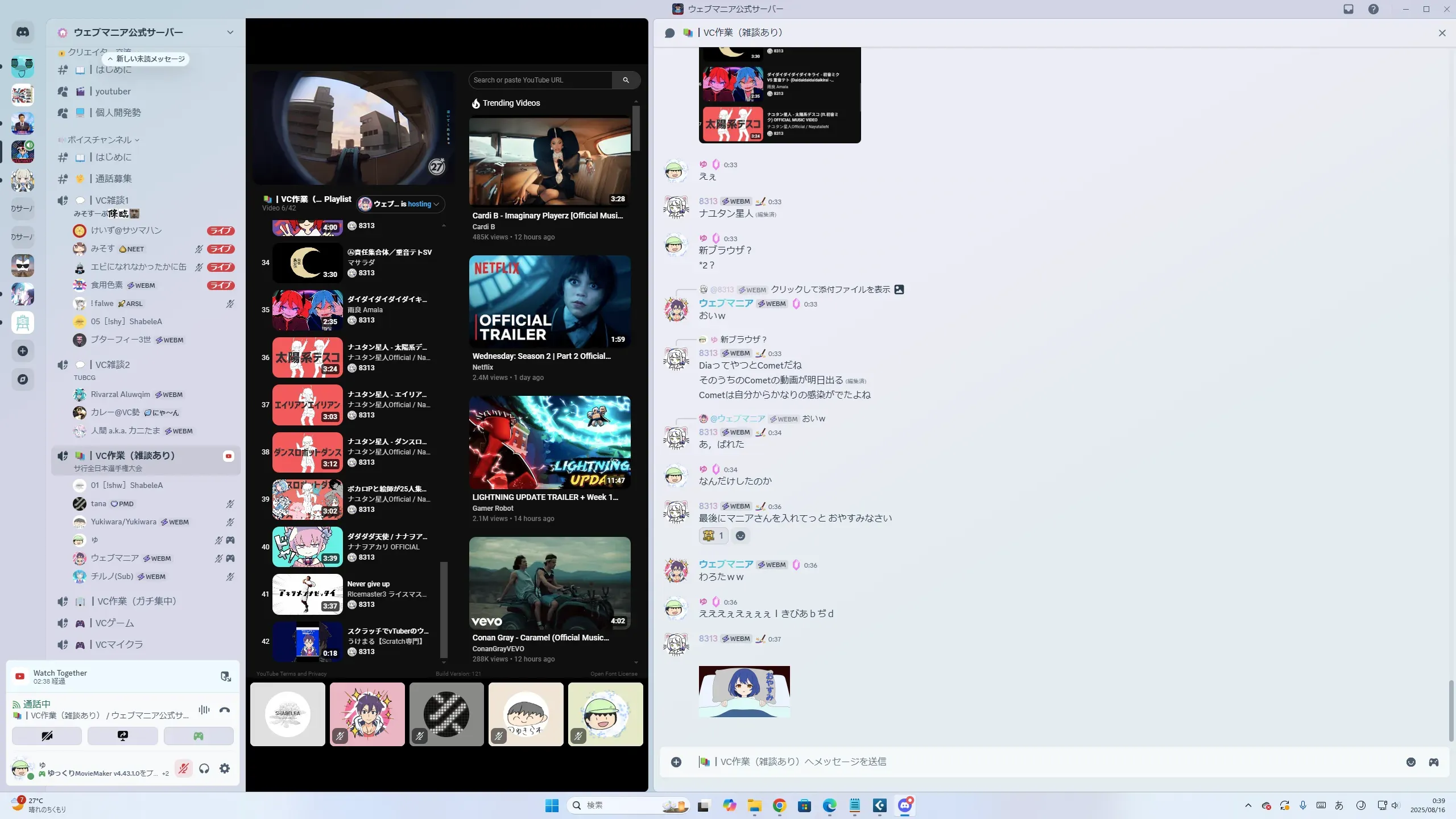1456x819 pixels.
Task: Click the disconnect call phone icon
Action: point(225,710)
